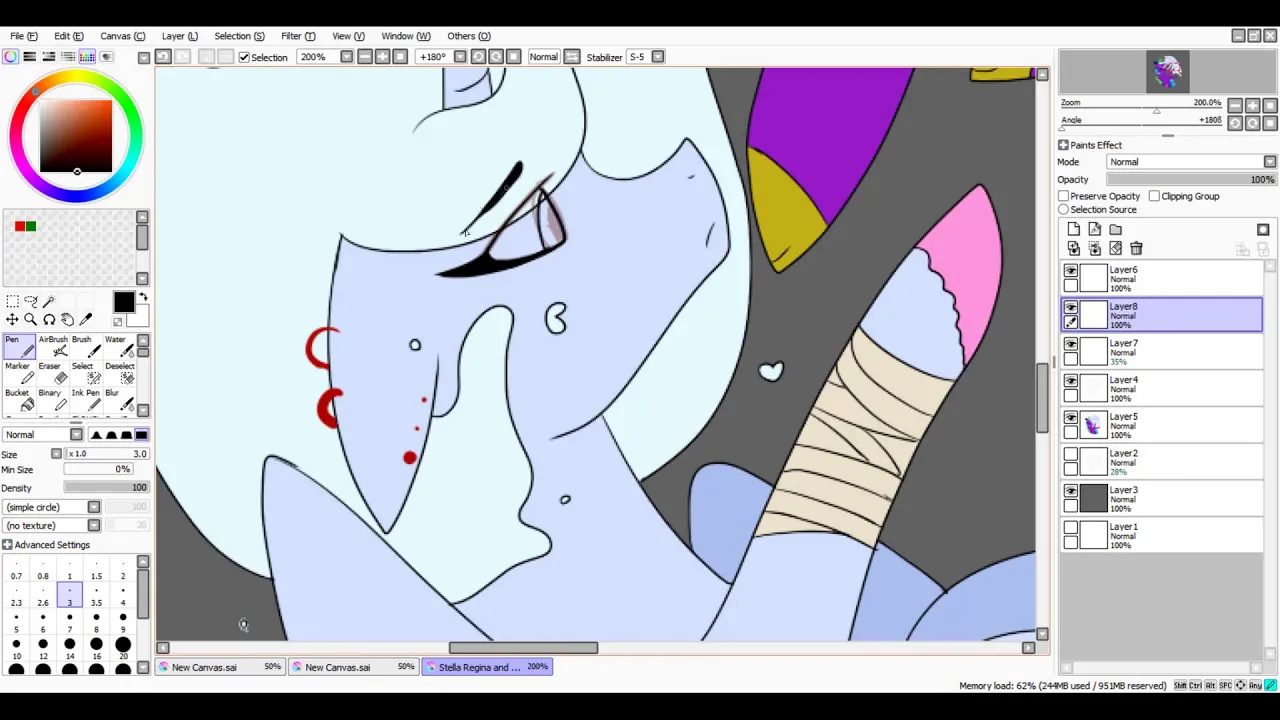Create a new linework layer
This screenshot has height=720, width=1280.
coord(1095,229)
